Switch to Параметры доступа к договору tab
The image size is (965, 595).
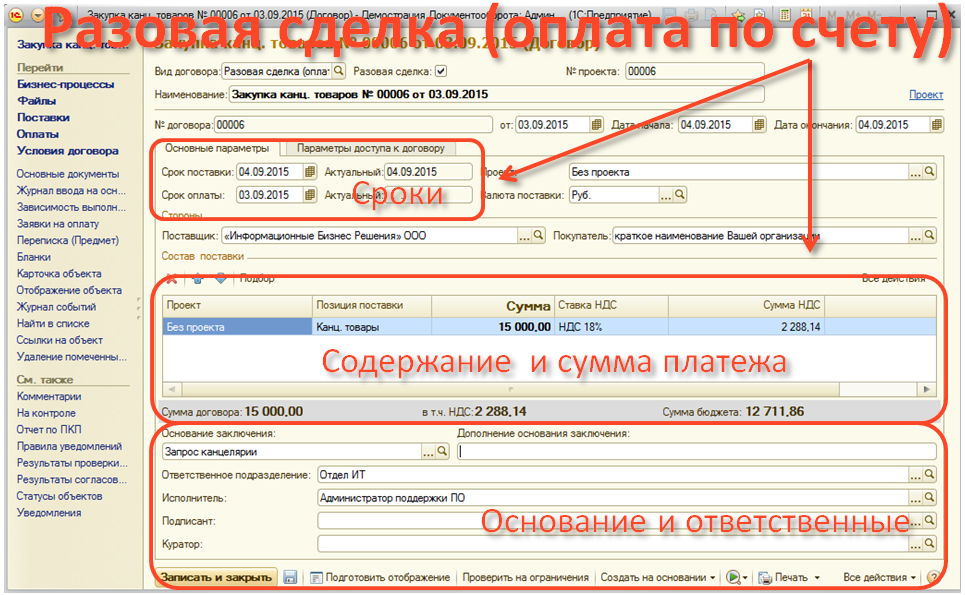pyautogui.click(x=371, y=148)
